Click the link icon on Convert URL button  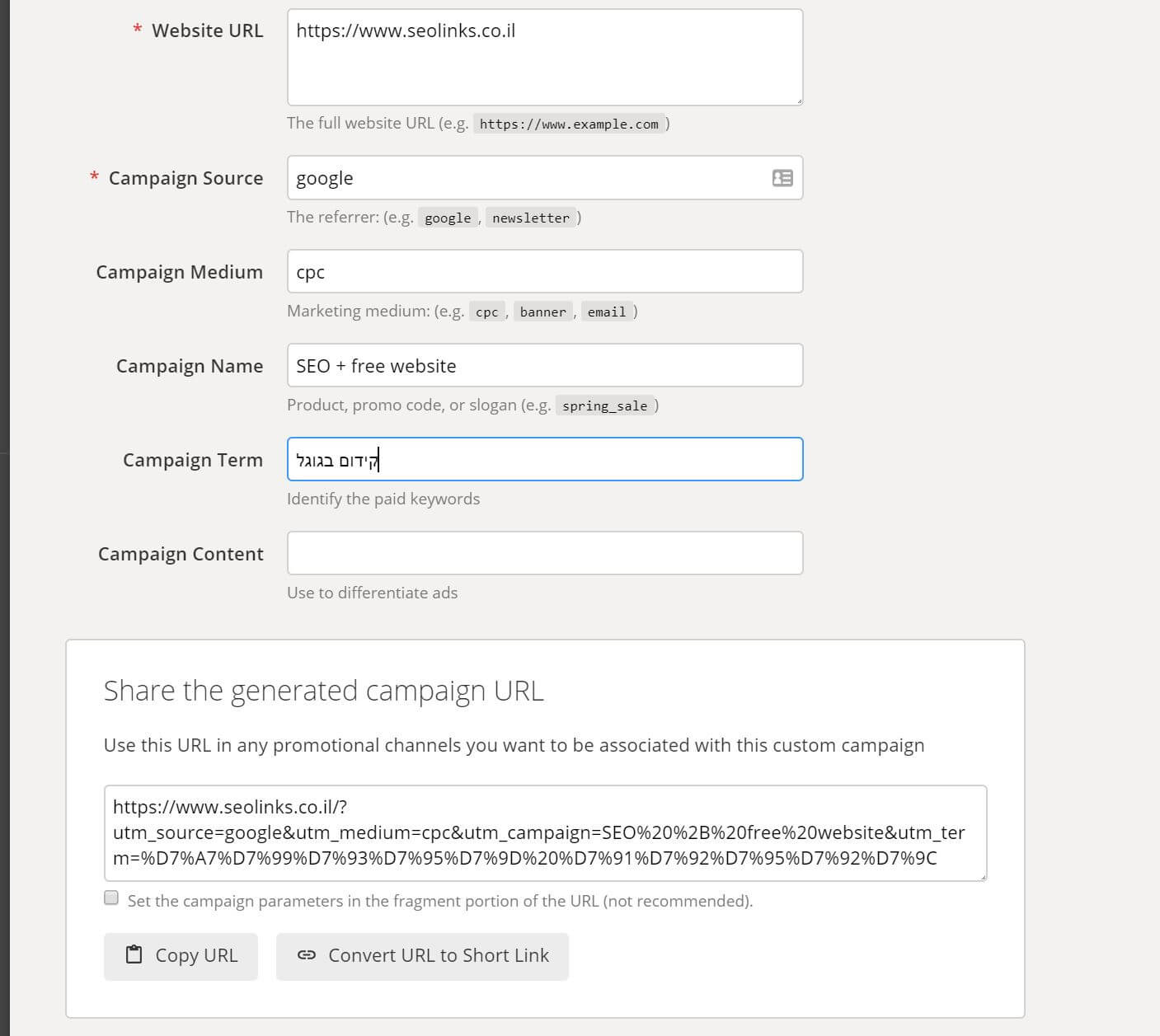[307, 955]
